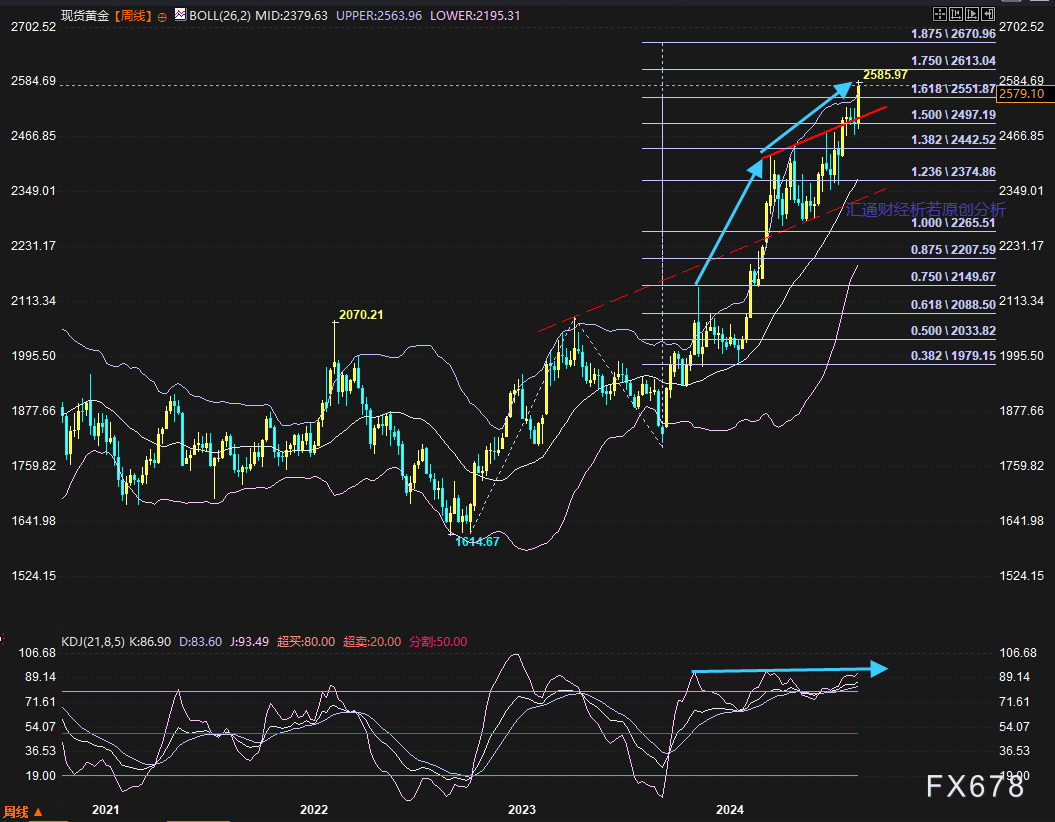Viewport: 1055px width, 822px height.
Task: Click the 1.618 \ 2551.87 Fibonacci level
Action: point(953,89)
